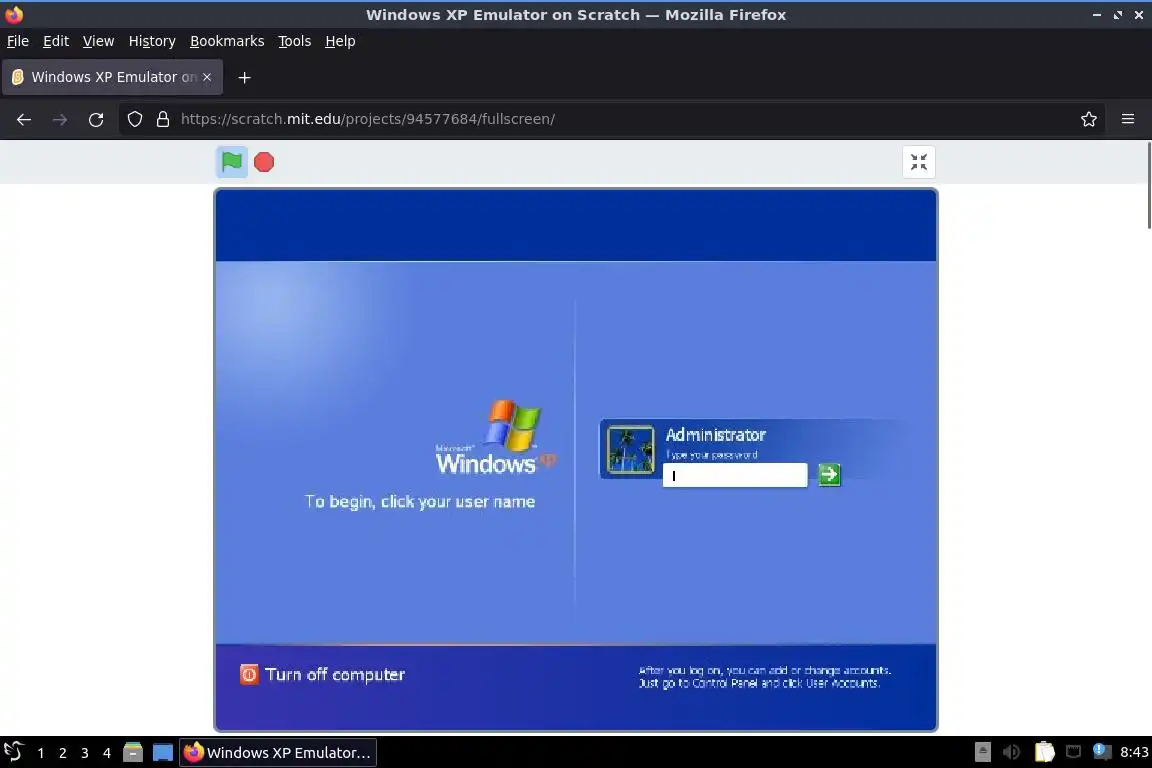
Task: Click the red Turn off computer icon
Action: pyautogui.click(x=249, y=674)
